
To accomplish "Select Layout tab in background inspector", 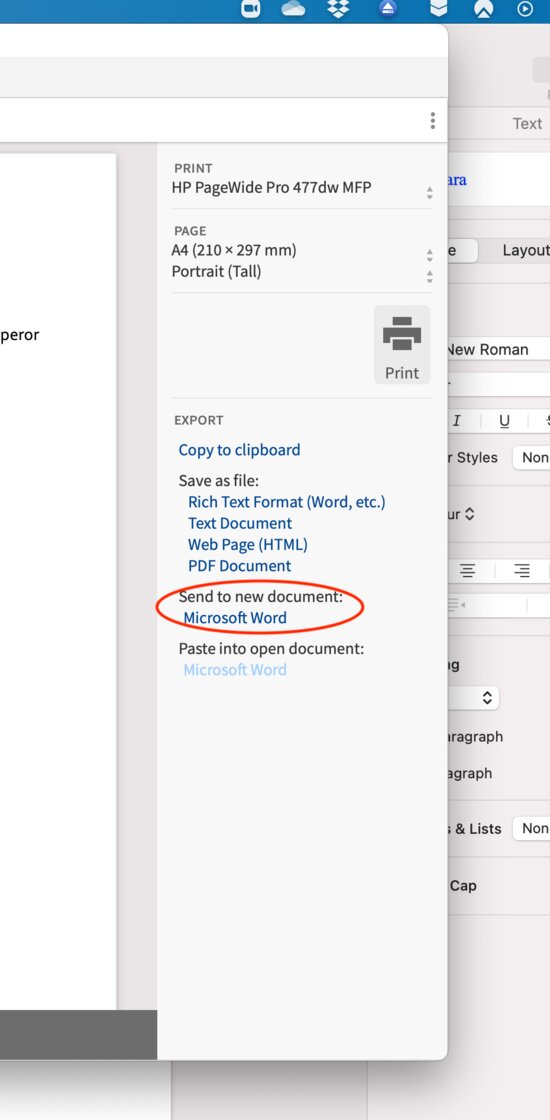I will (x=525, y=251).
